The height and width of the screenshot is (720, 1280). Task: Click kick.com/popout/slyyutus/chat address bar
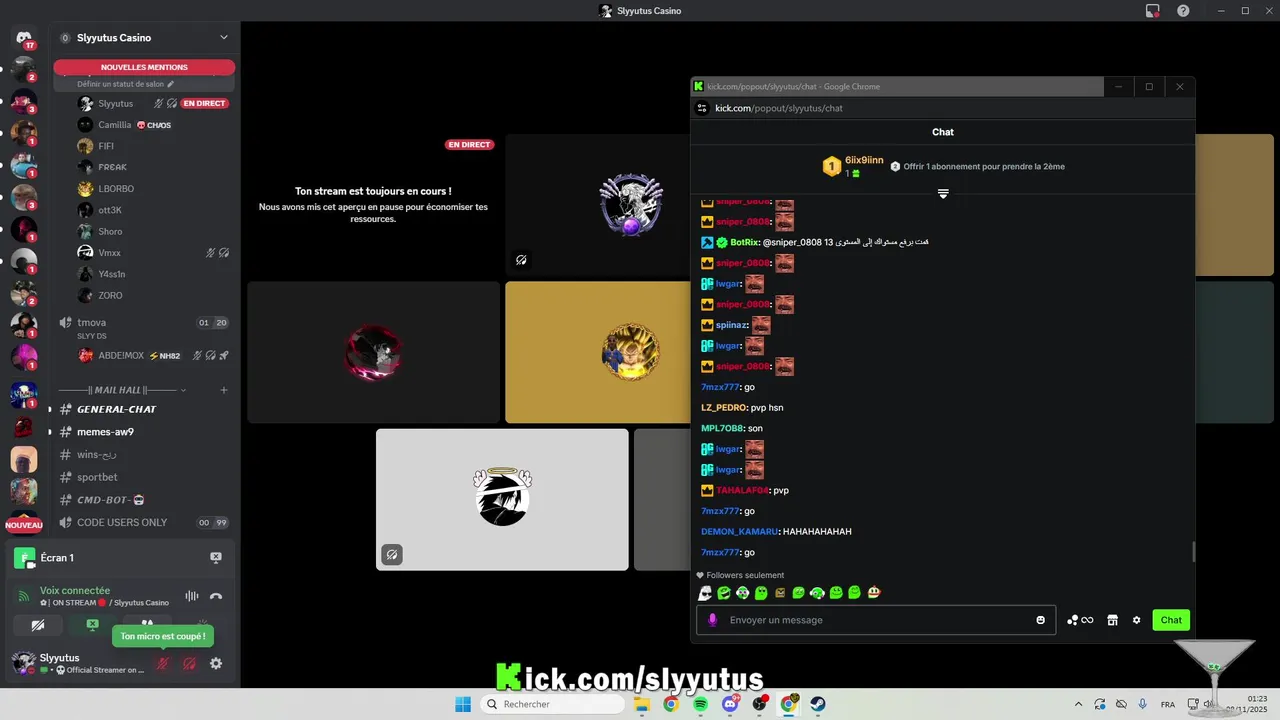pyautogui.click(x=779, y=108)
